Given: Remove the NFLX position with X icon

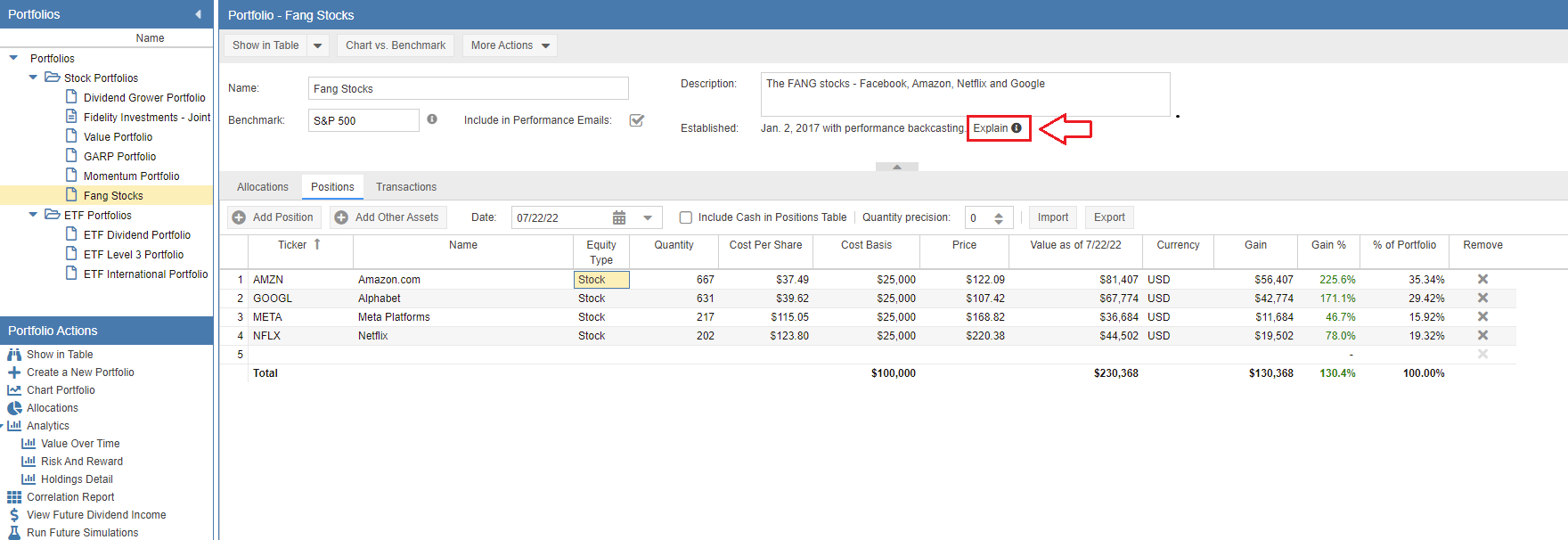Looking at the screenshot, I should [x=1482, y=335].
